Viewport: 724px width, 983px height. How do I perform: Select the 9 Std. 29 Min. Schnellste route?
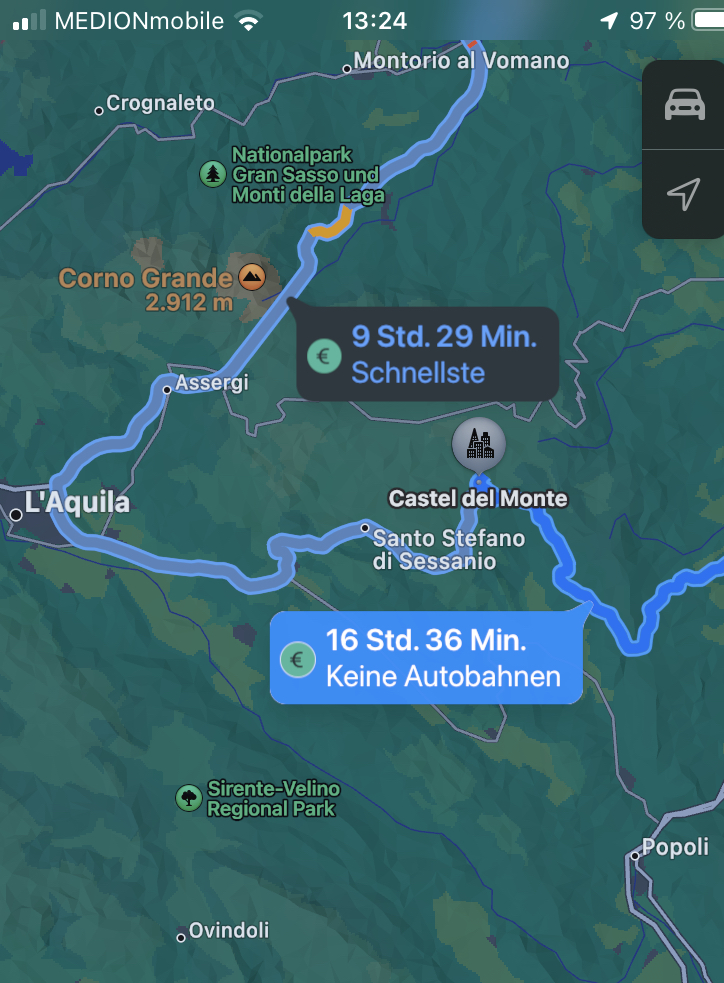428,354
